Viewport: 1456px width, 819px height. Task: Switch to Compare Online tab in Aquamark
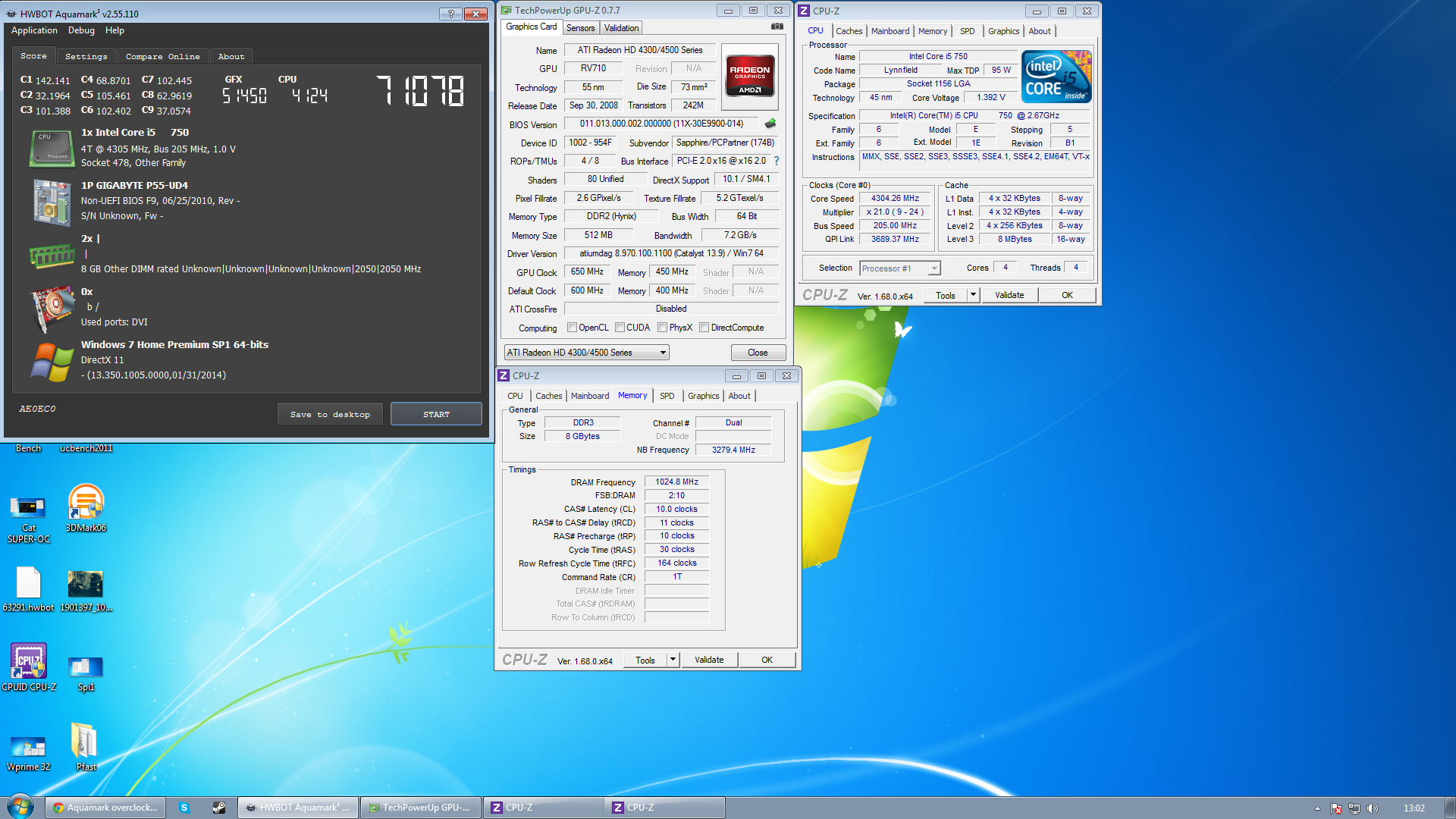(162, 56)
